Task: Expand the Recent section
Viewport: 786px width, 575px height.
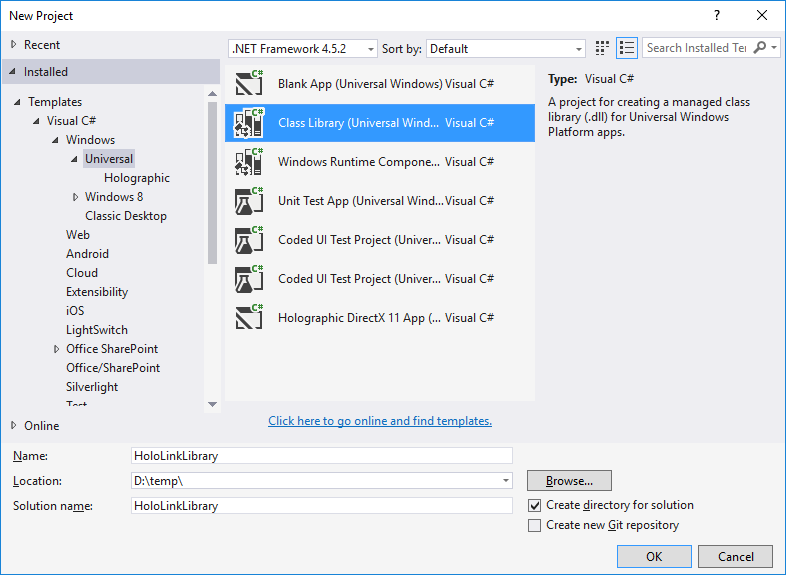Action: point(14,45)
